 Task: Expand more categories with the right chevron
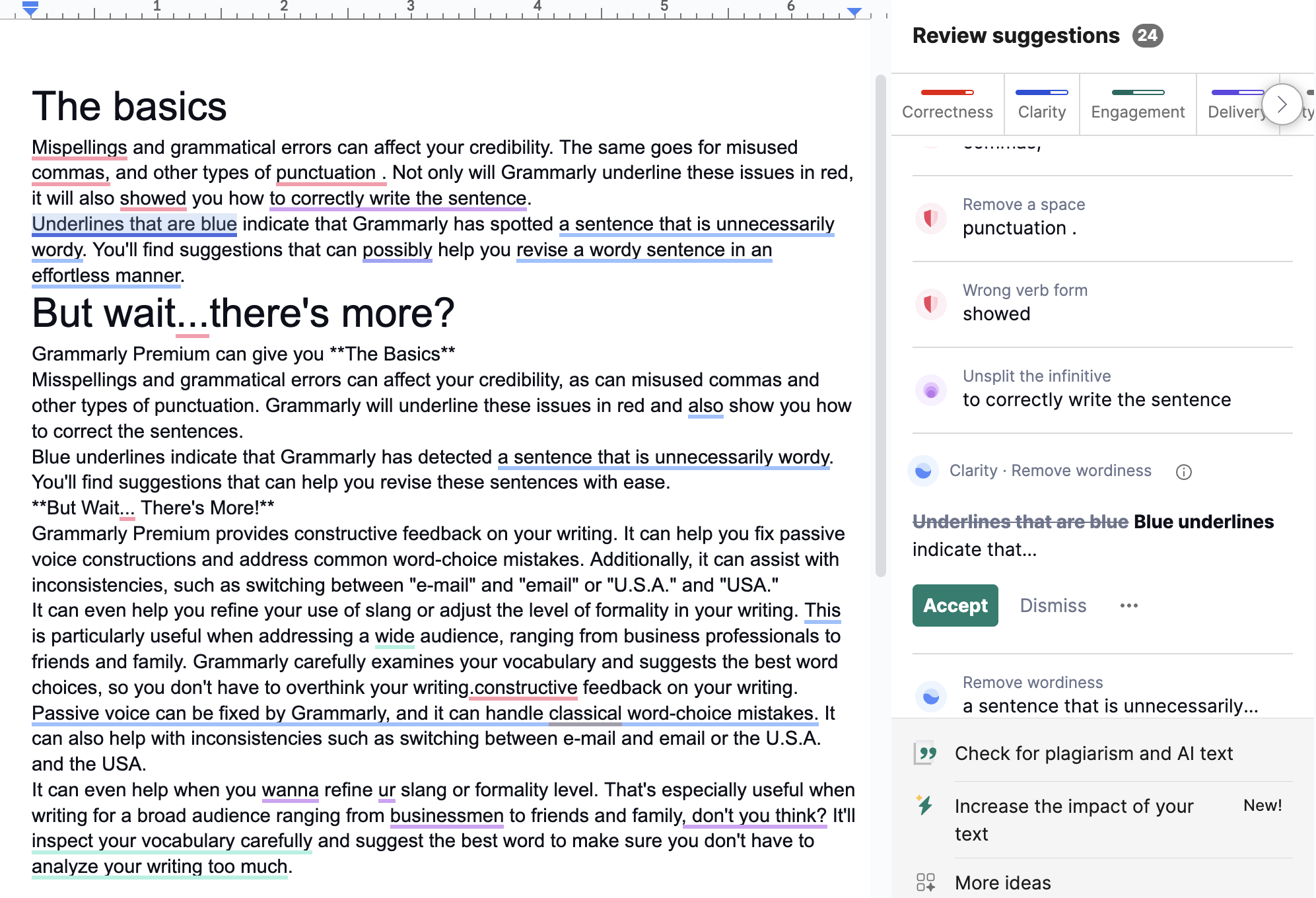coord(1282,104)
